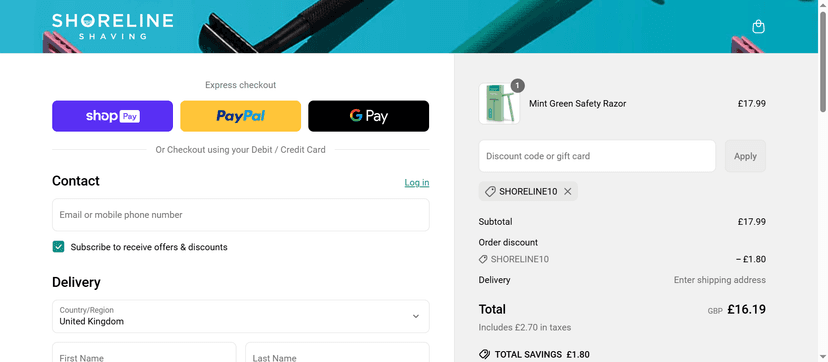Click the Total Savings tag icon
Viewport: 828px width, 362px height.
click(484, 354)
